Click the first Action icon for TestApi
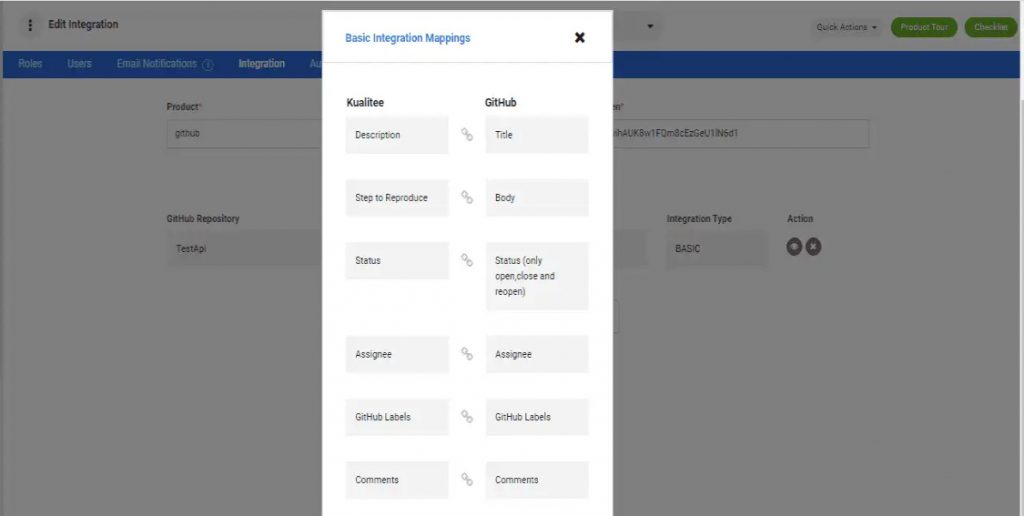1024x516 pixels. pyautogui.click(x=793, y=247)
